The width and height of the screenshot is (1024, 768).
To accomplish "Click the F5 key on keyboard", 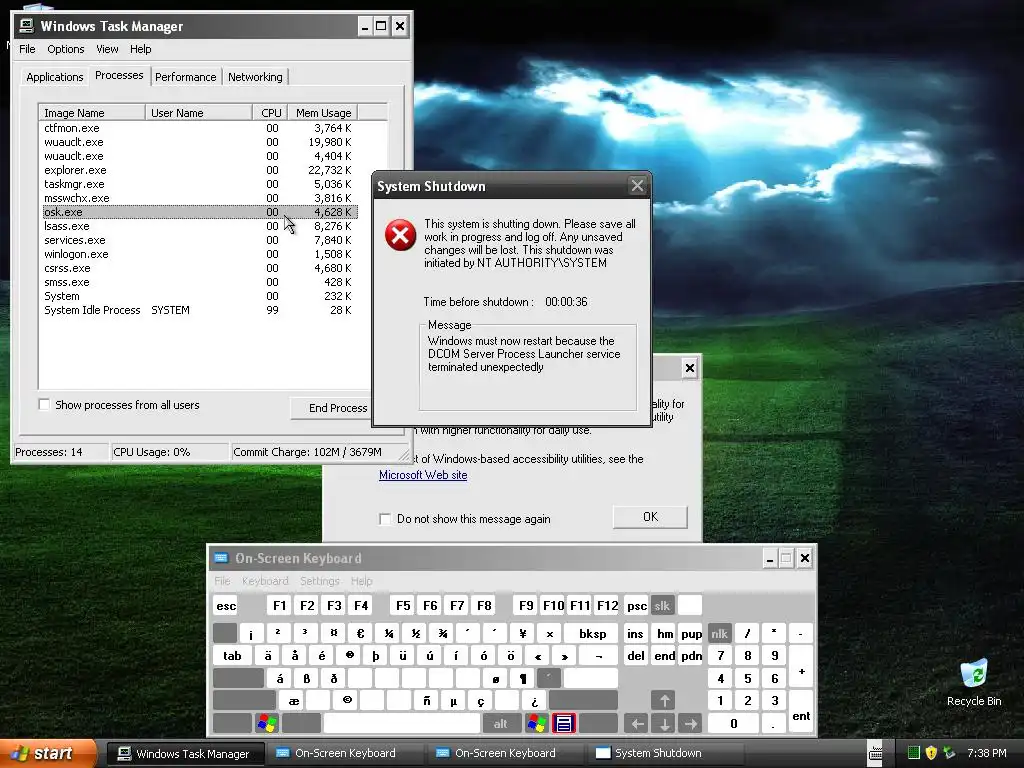I will click(x=403, y=605).
